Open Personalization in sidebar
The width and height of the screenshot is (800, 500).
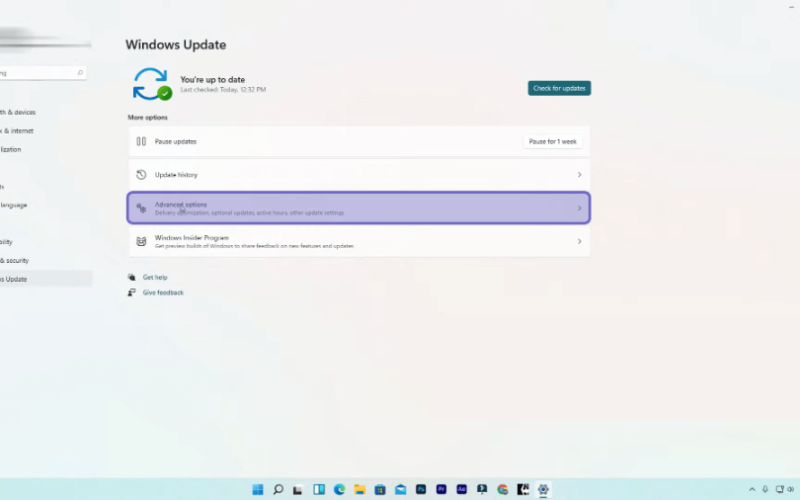11,149
